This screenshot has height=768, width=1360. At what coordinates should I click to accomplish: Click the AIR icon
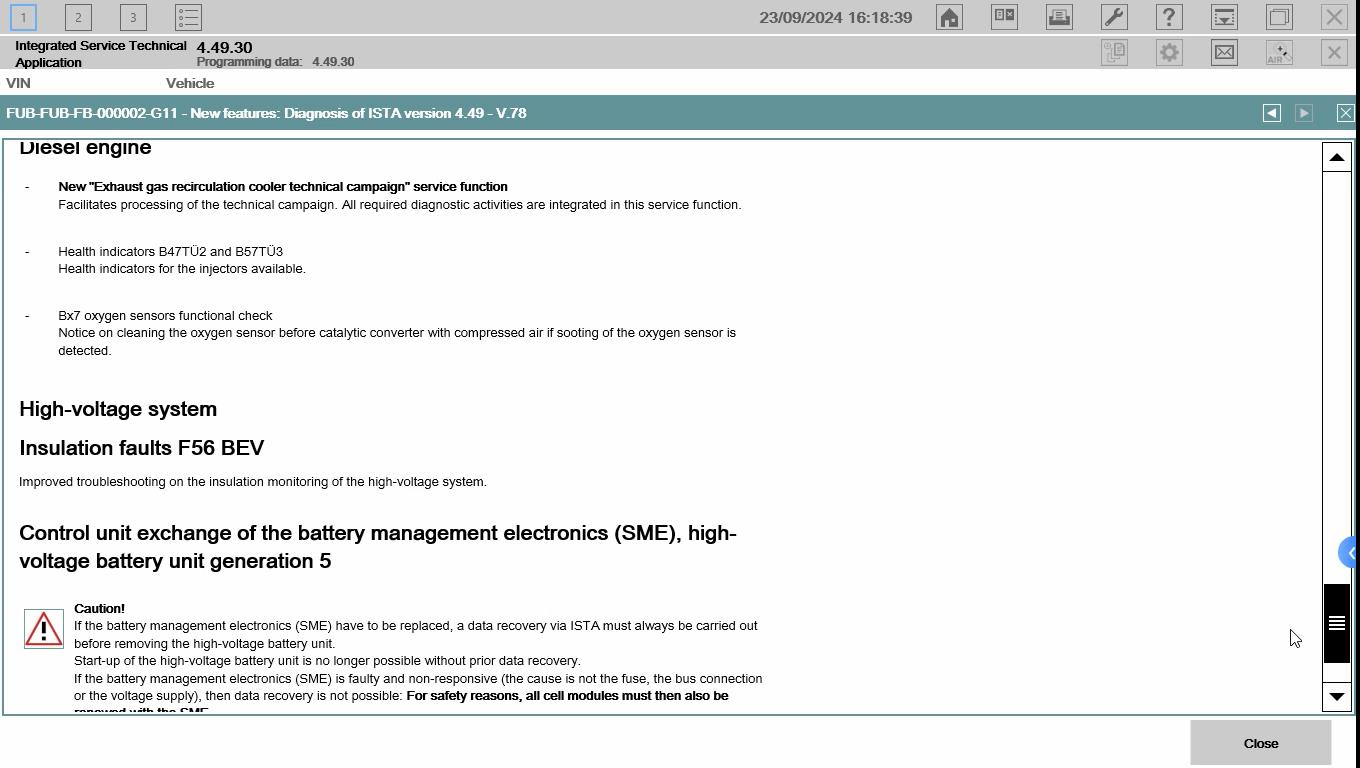click(1279, 52)
